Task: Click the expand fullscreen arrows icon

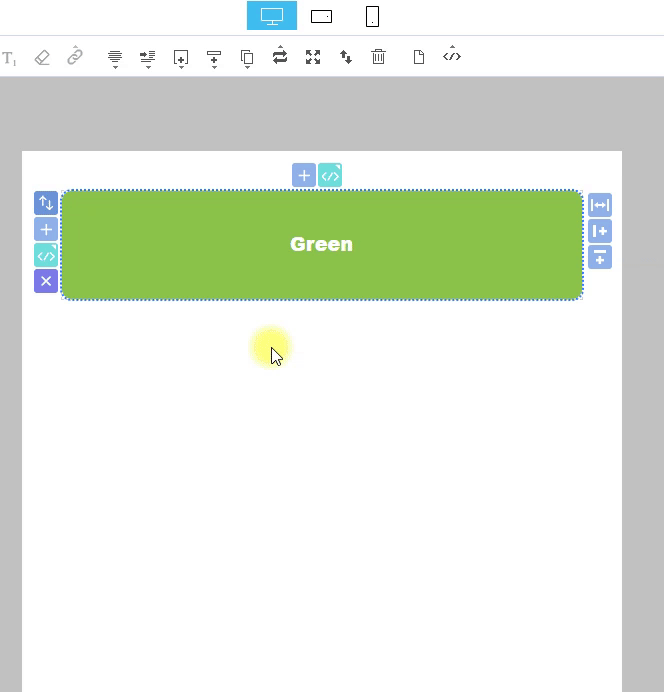Action: [313, 57]
